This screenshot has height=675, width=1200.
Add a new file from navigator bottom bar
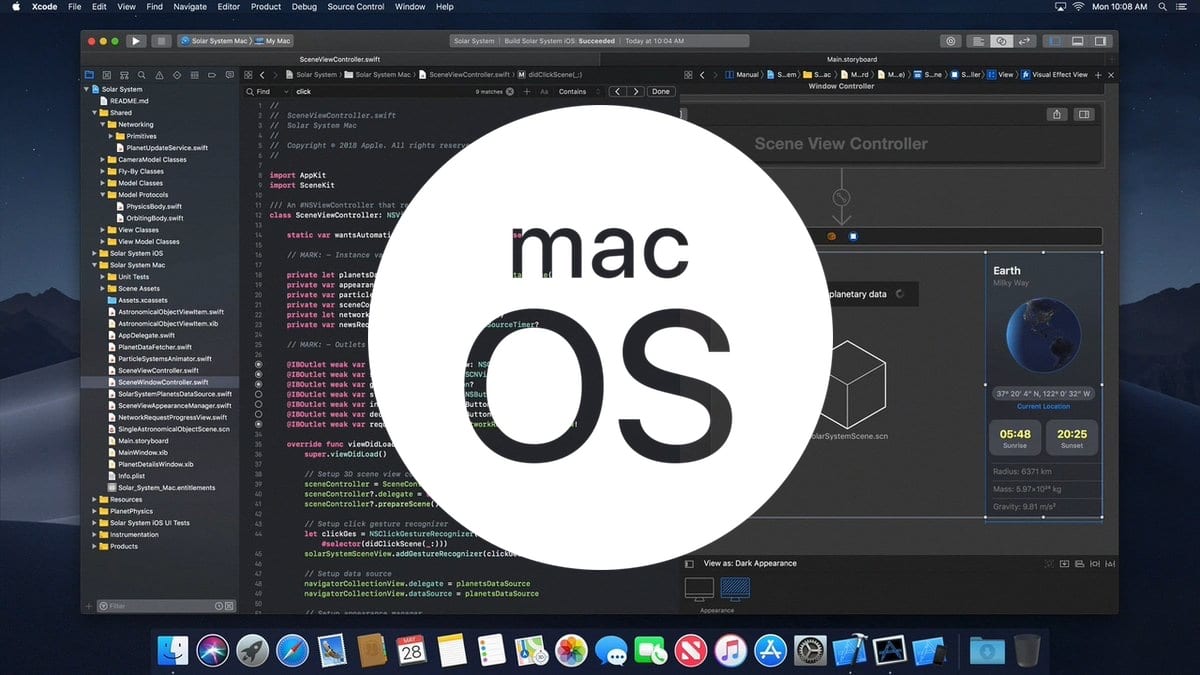89,606
